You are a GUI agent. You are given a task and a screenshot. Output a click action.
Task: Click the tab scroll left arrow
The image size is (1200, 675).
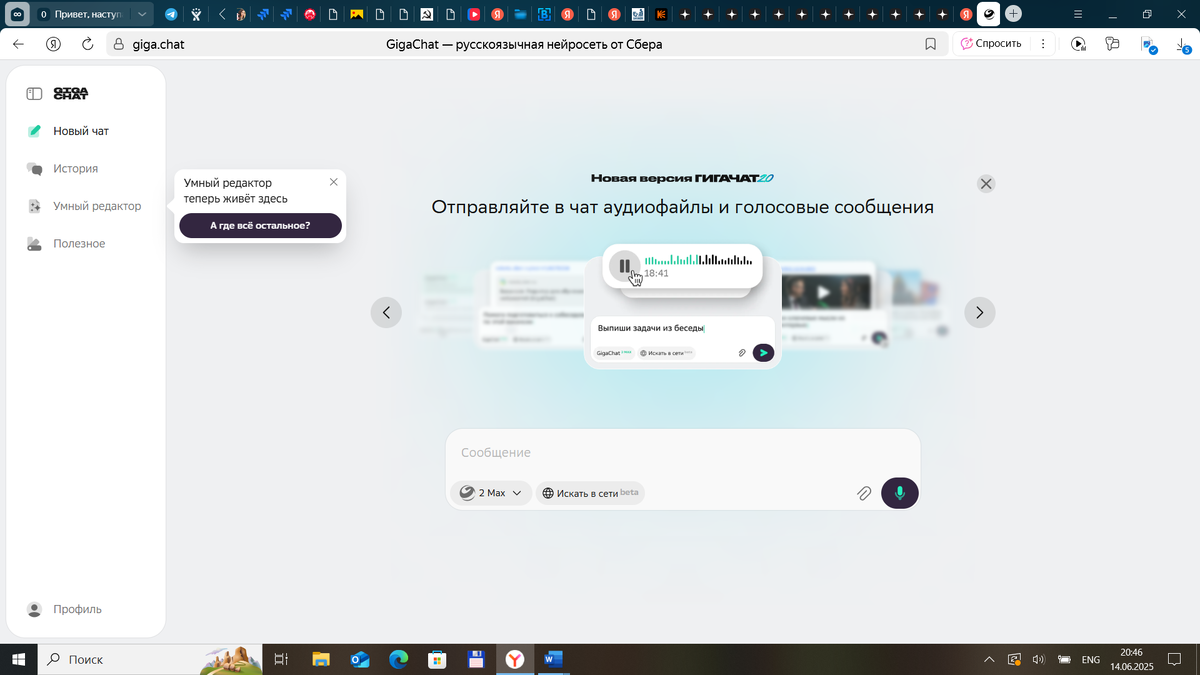coord(221,15)
